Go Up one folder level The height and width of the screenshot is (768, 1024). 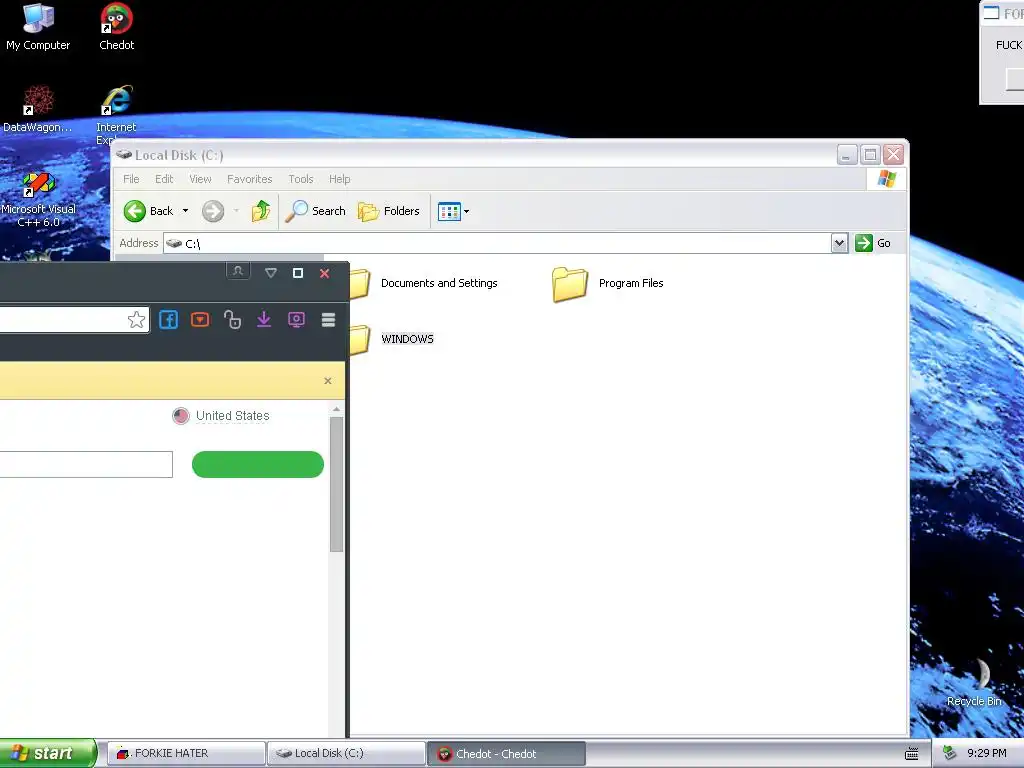tap(261, 211)
